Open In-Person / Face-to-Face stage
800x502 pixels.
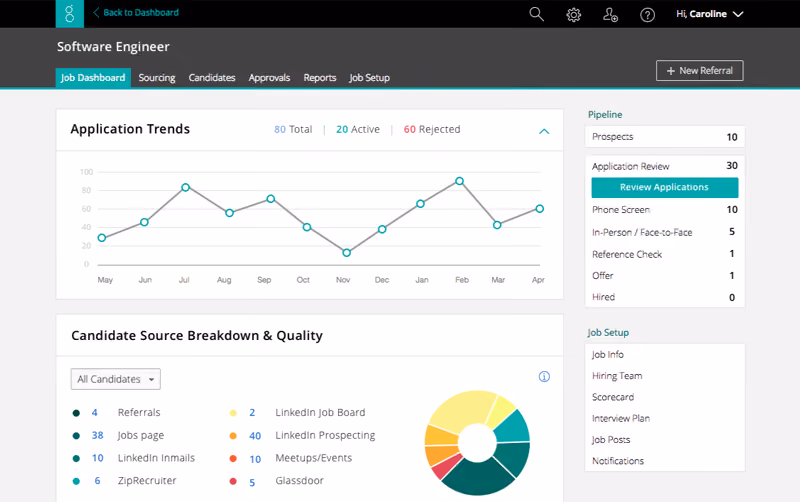[x=665, y=232]
